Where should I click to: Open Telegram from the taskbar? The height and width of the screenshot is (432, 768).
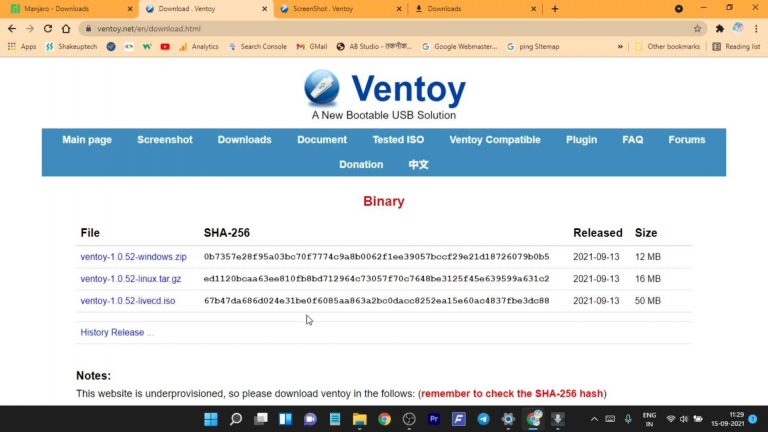[x=484, y=419]
